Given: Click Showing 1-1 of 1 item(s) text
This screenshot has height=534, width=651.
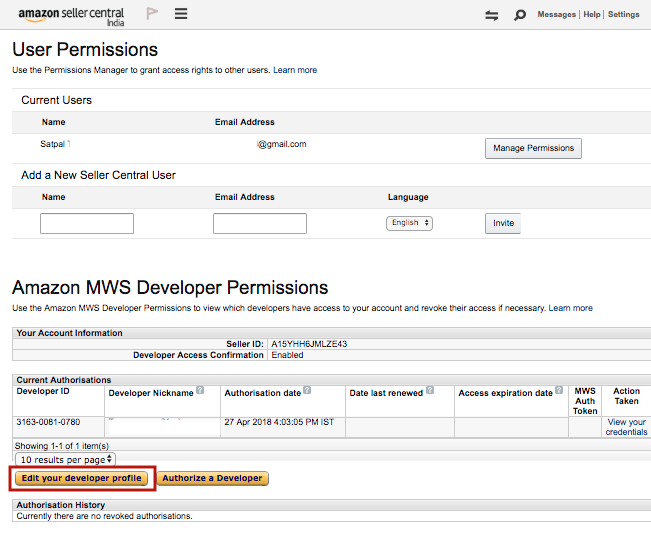Looking at the screenshot, I should tap(62, 446).
